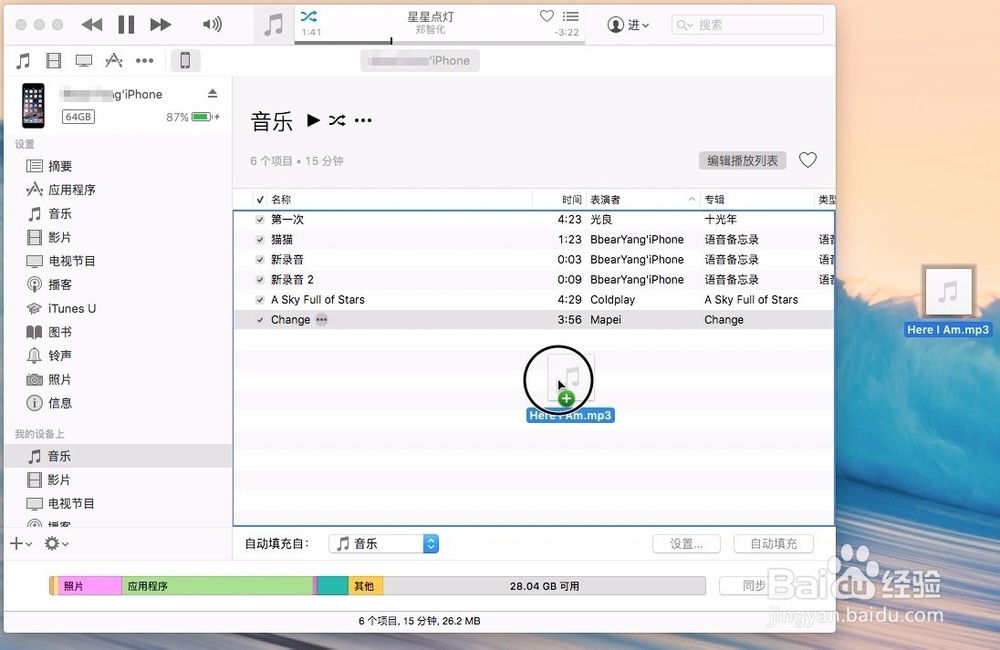Open the gear actions menu

[x=56, y=543]
